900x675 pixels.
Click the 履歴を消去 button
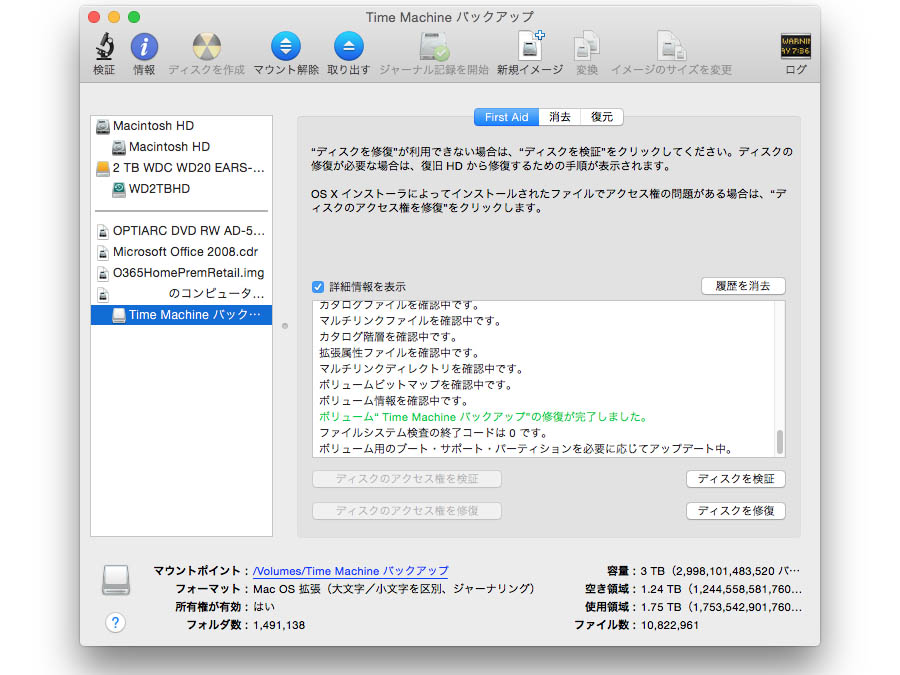click(743, 286)
